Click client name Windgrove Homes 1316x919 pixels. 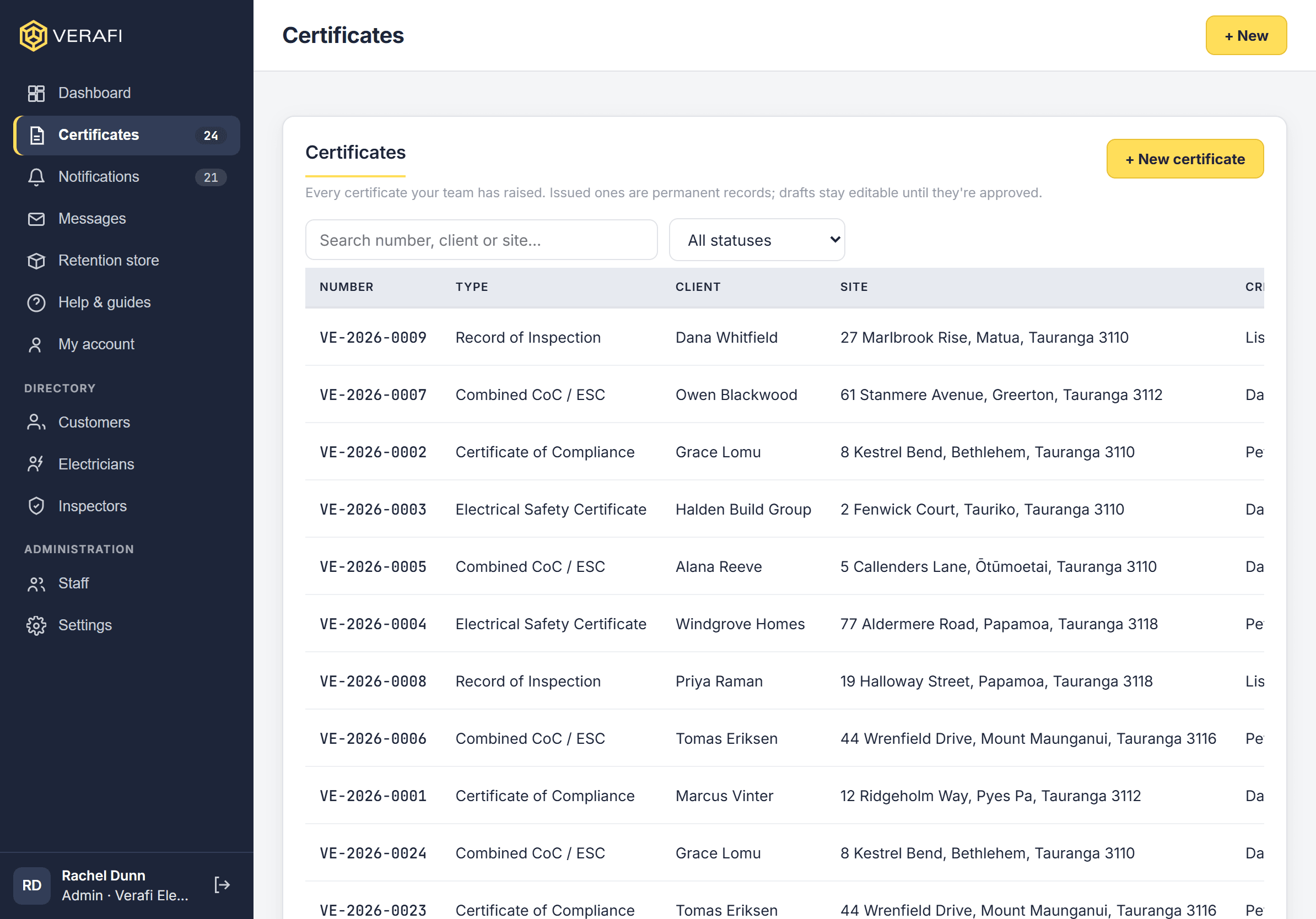click(740, 624)
